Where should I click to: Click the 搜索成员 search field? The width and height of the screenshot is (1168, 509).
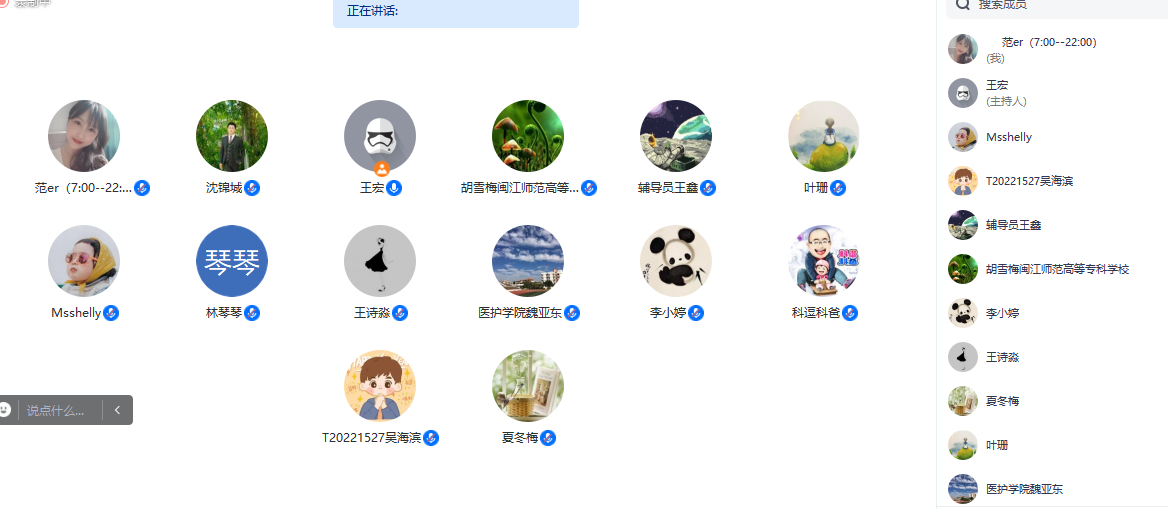point(1057,6)
